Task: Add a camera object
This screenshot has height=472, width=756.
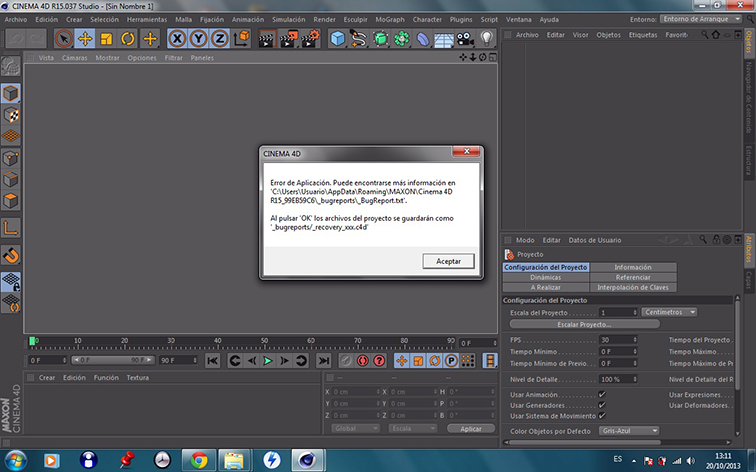Action: 465,39
